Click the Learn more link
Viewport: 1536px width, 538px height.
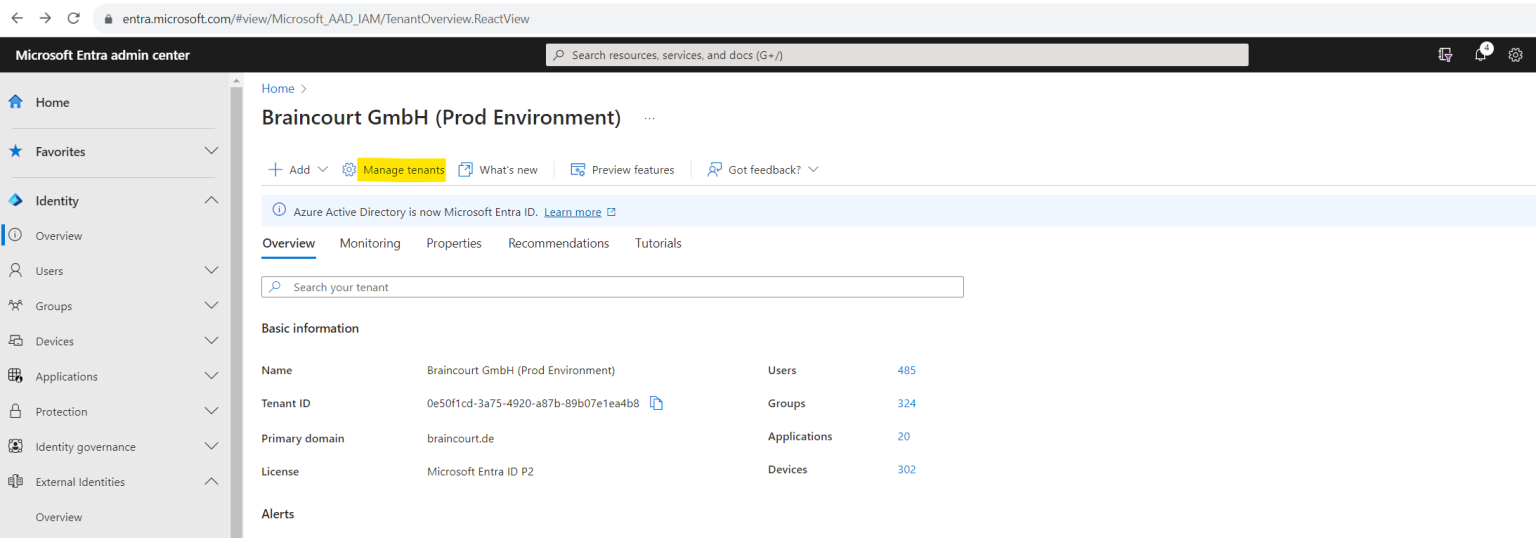[x=573, y=212]
